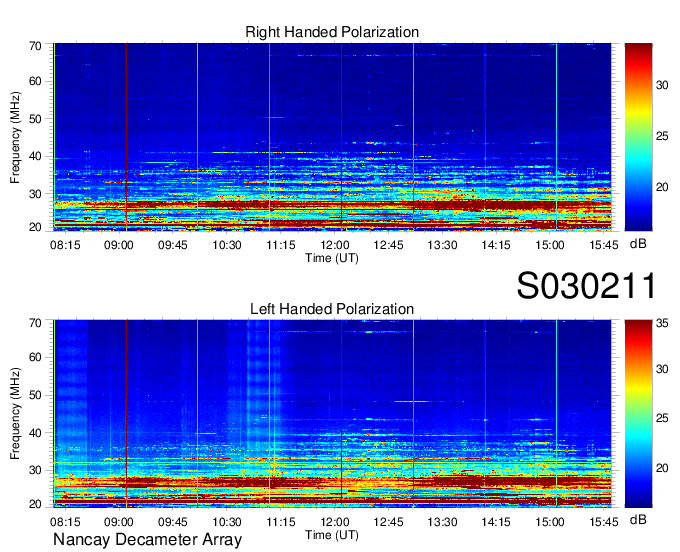Image resolution: width=680 pixels, height=552 pixels.
Task: Click 08:15 time tick under Right Handed plot
Action: click(65, 245)
